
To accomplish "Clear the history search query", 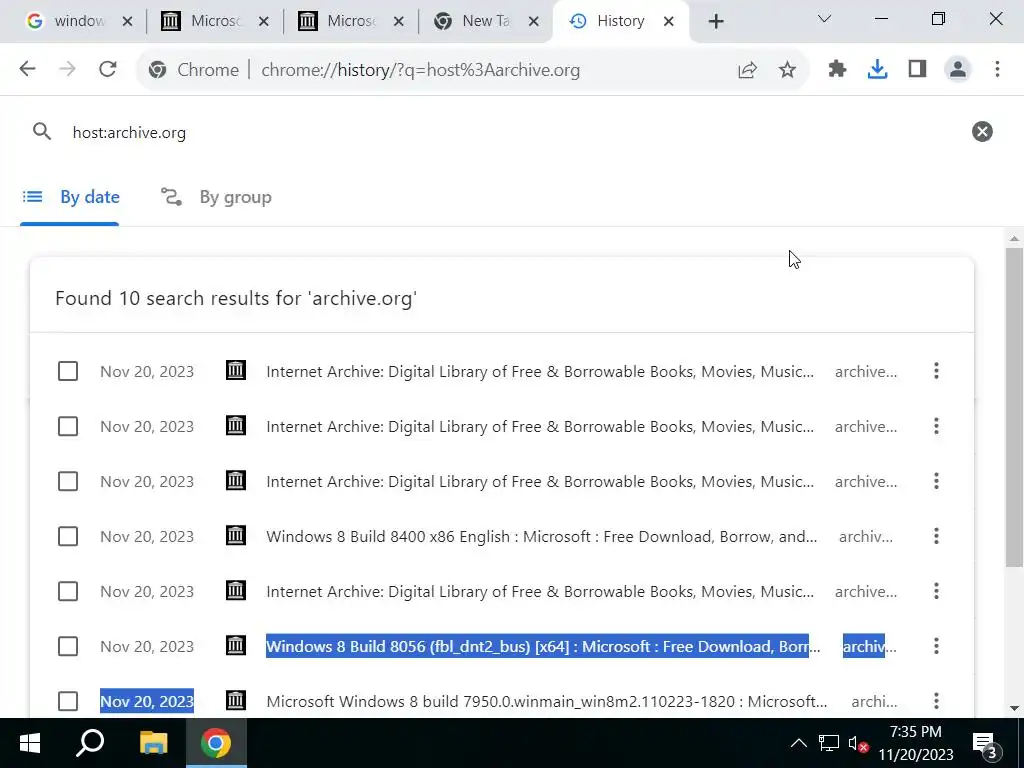I will [x=982, y=132].
